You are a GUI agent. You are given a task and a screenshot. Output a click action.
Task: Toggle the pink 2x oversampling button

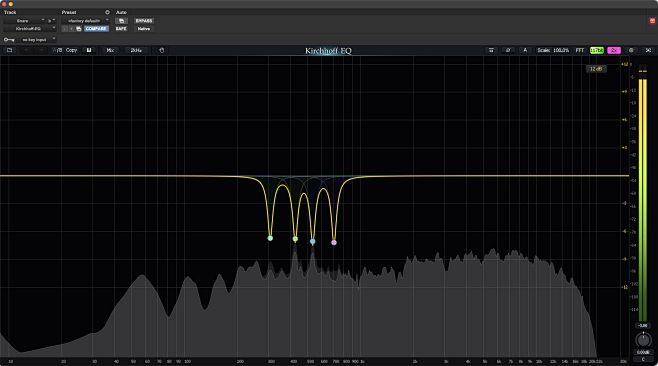pyautogui.click(x=614, y=50)
